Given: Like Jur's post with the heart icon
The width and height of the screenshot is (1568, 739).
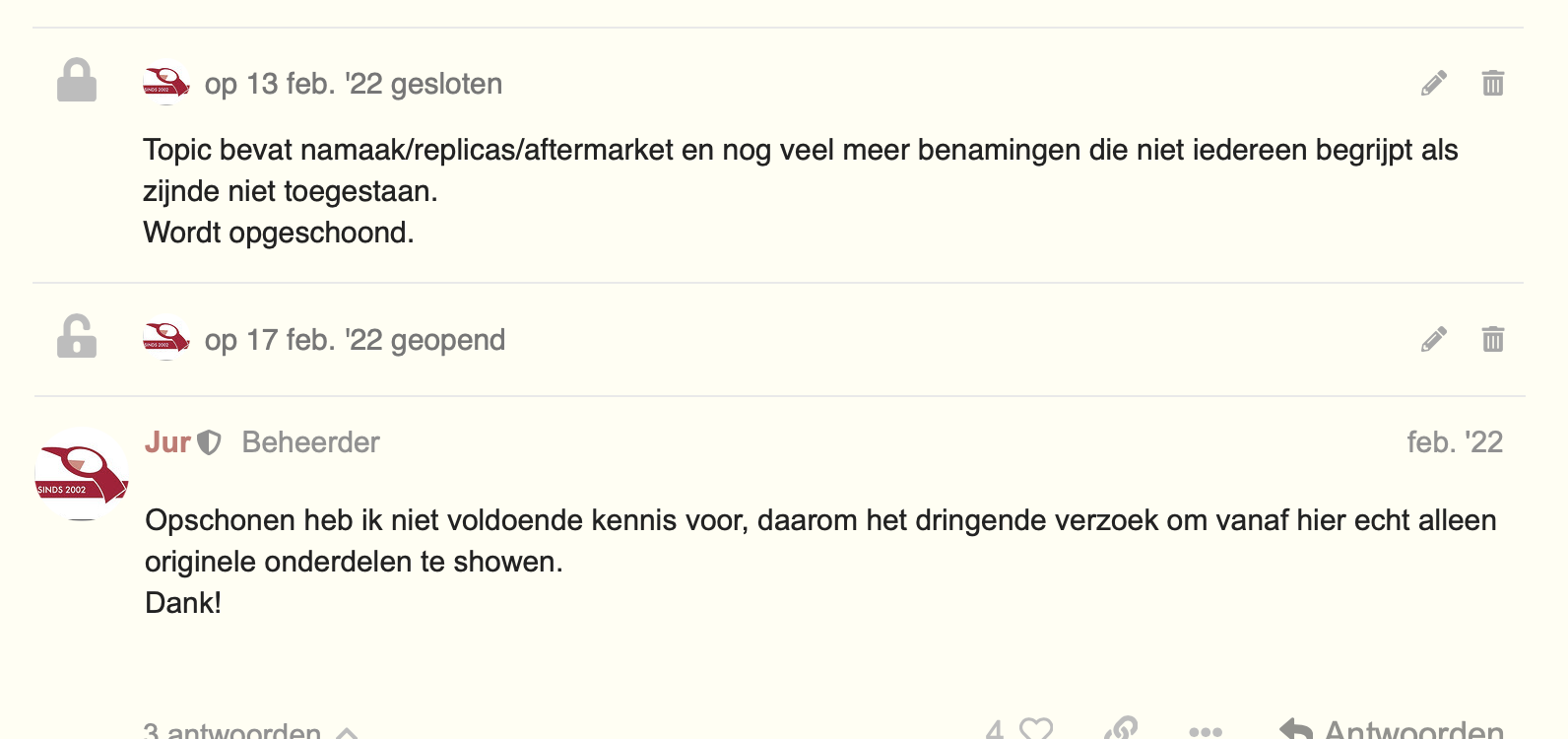Looking at the screenshot, I should click(1035, 729).
